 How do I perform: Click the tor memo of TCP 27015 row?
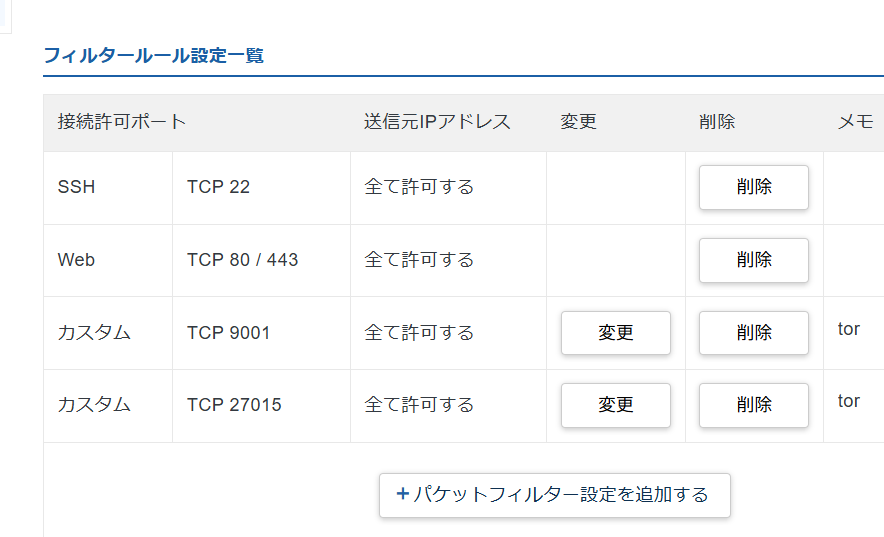coord(849,401)
